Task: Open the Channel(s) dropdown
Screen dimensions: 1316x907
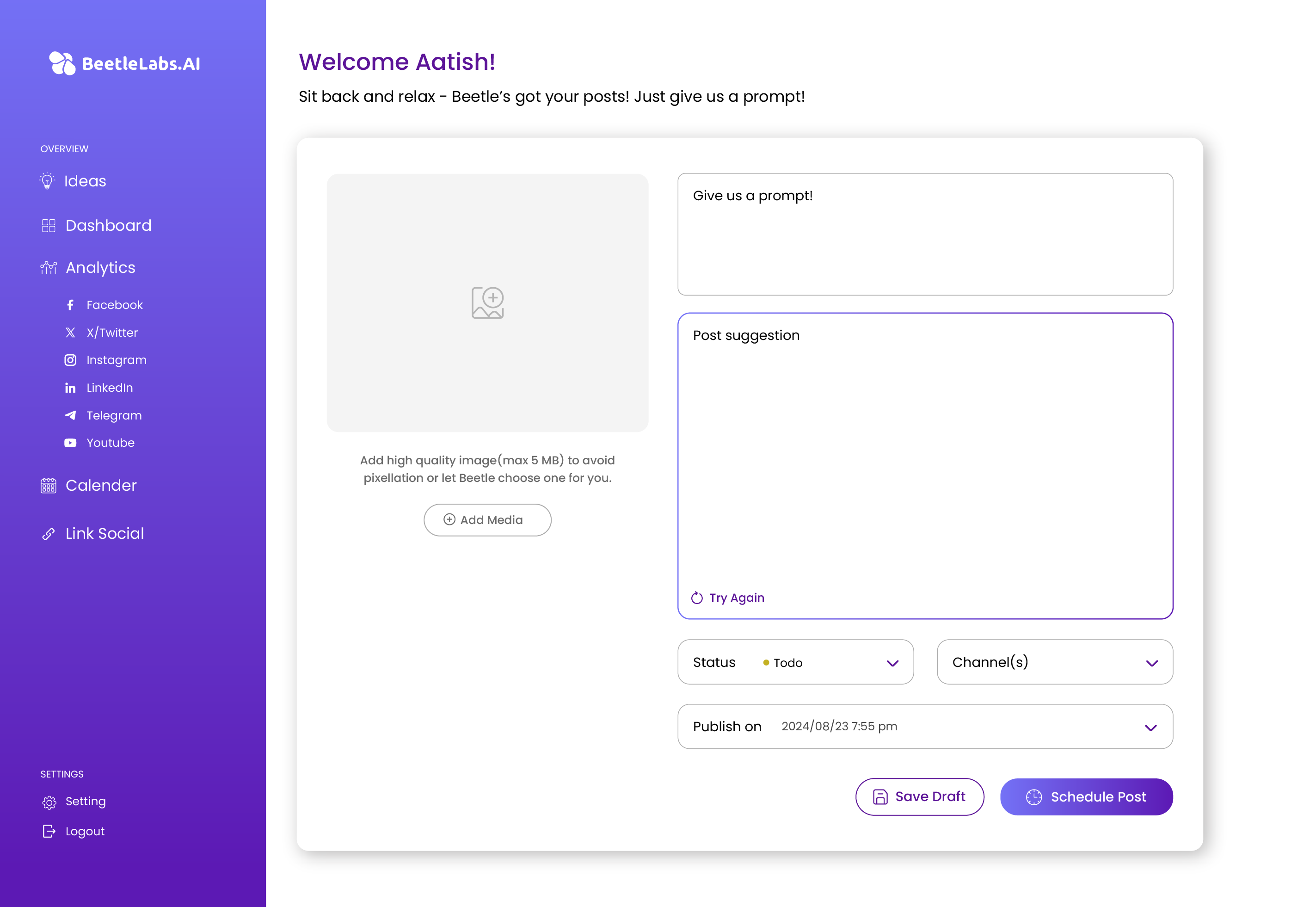Action: click(x=1151, y=663)
